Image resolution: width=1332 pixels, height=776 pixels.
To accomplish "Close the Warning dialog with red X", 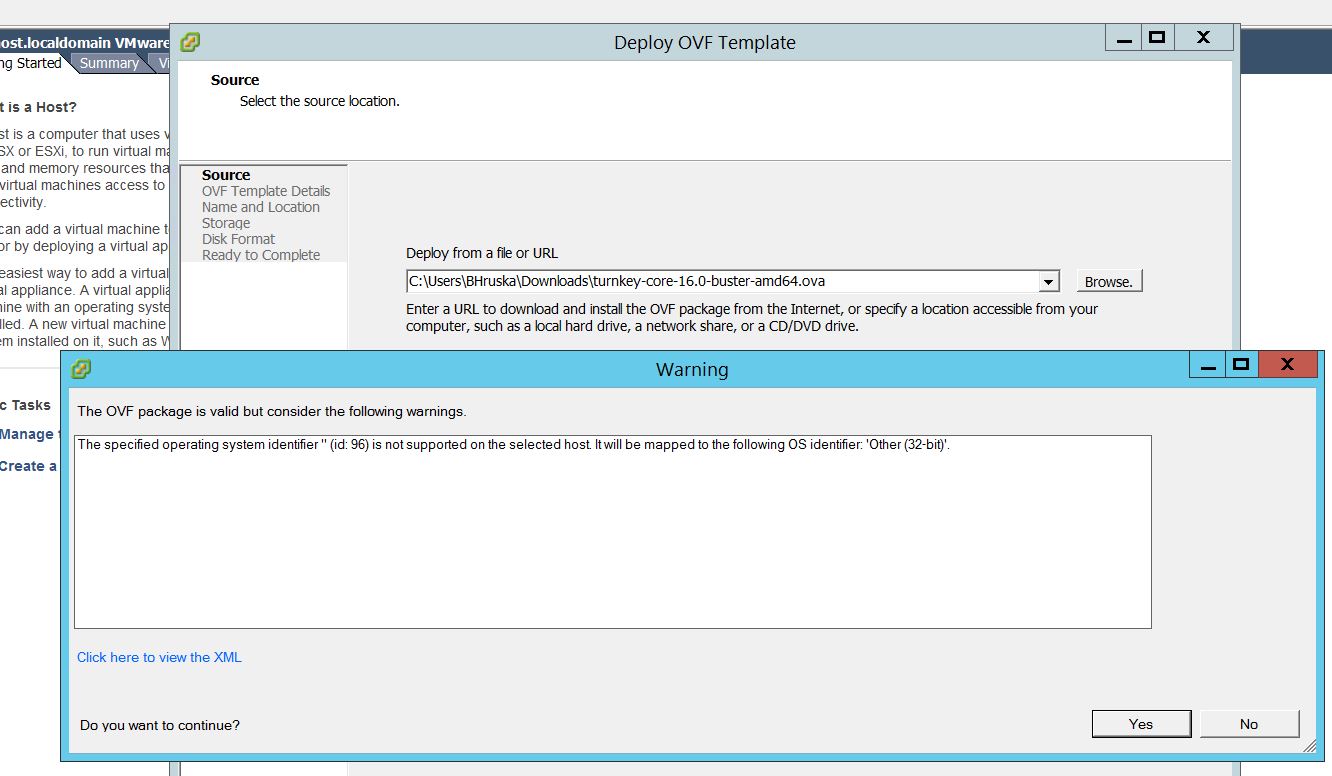I will [x=1287, y=365].
